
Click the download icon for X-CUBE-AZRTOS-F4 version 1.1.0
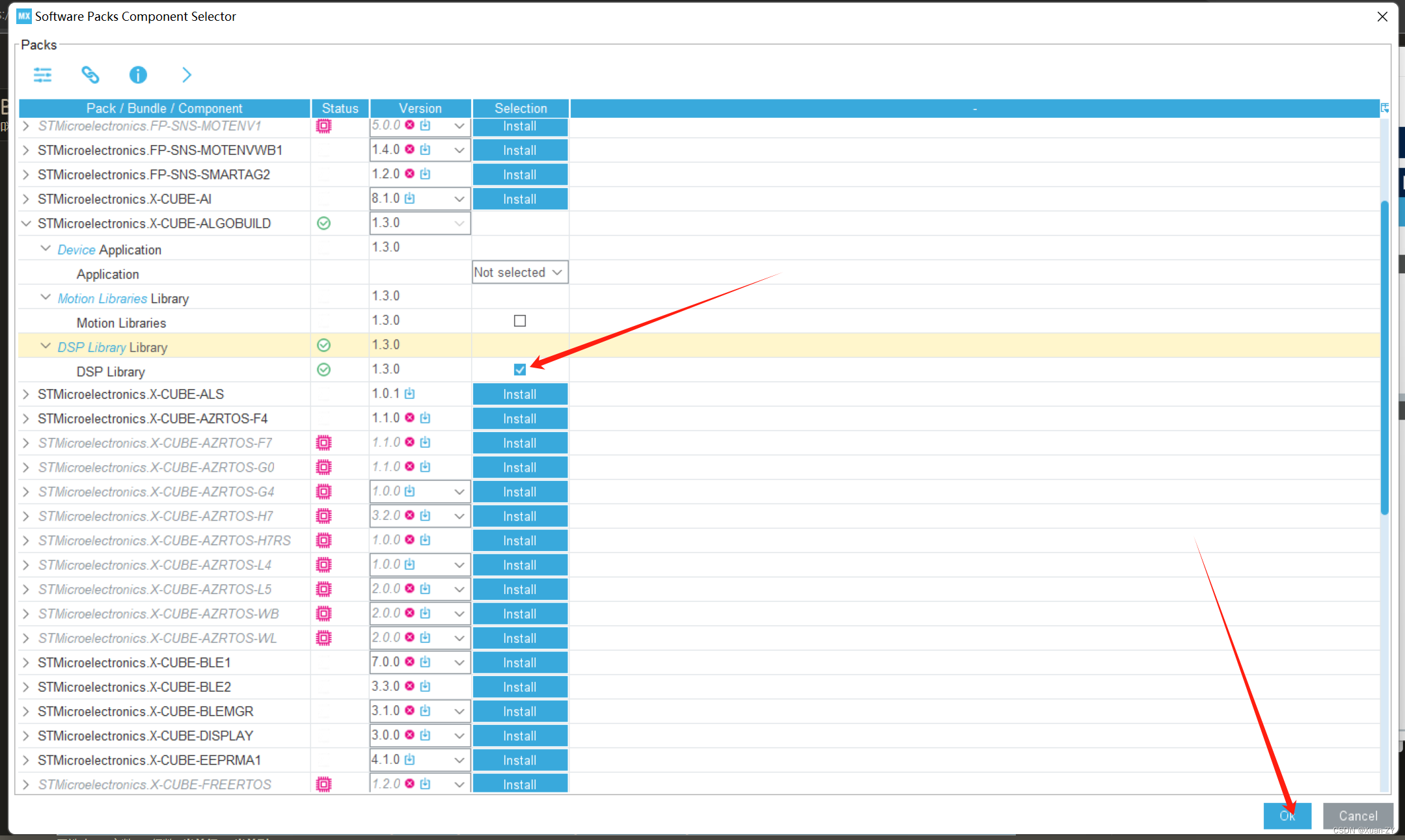click(x=425, y=418)
